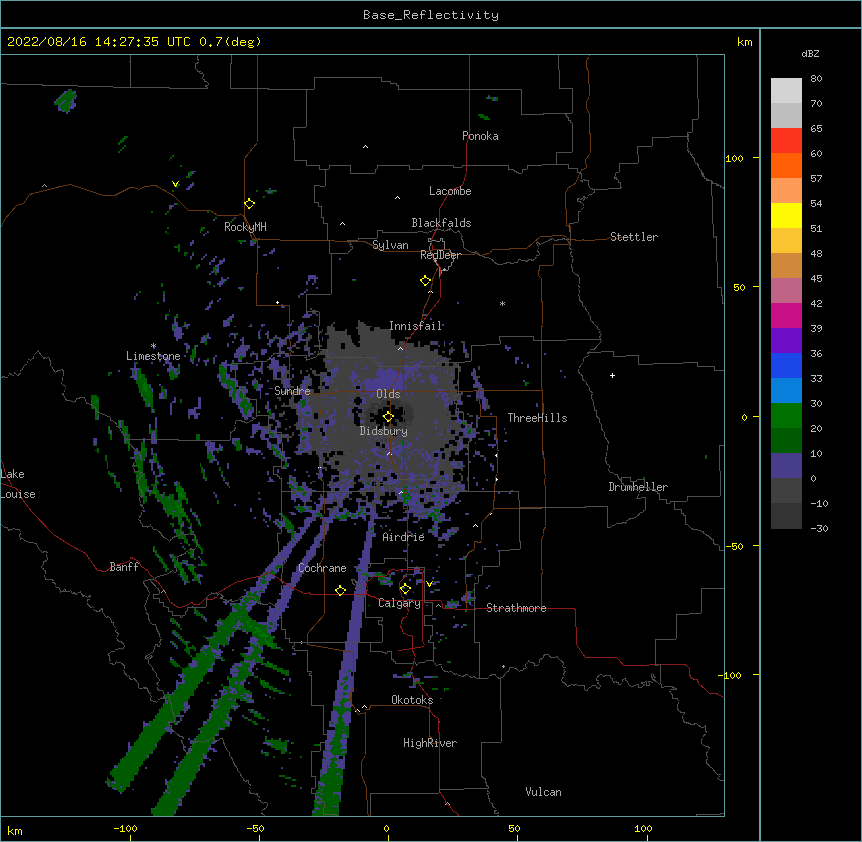Click the Didsbury town label
The image size is (862, 842).
click(x=384, y=431)
